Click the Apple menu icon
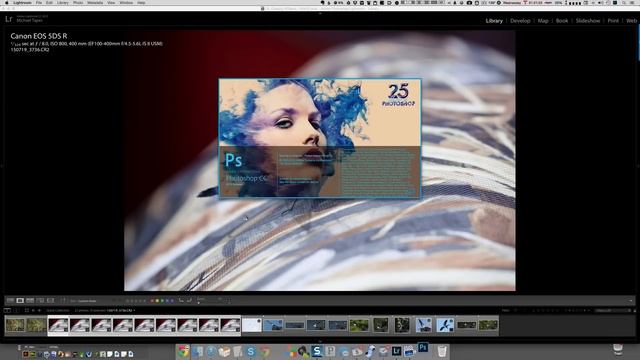This screenshot has height=360, width=640. tap(6, 3)
